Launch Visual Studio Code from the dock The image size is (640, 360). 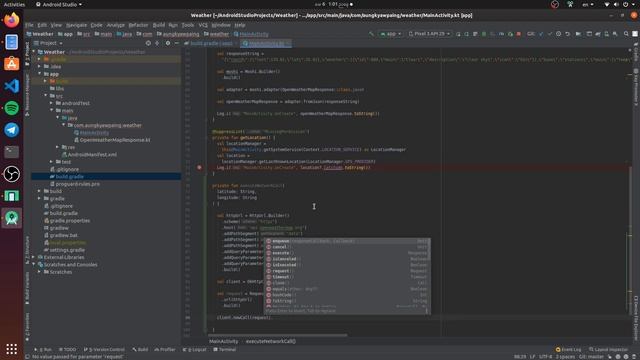click(11, 86)
